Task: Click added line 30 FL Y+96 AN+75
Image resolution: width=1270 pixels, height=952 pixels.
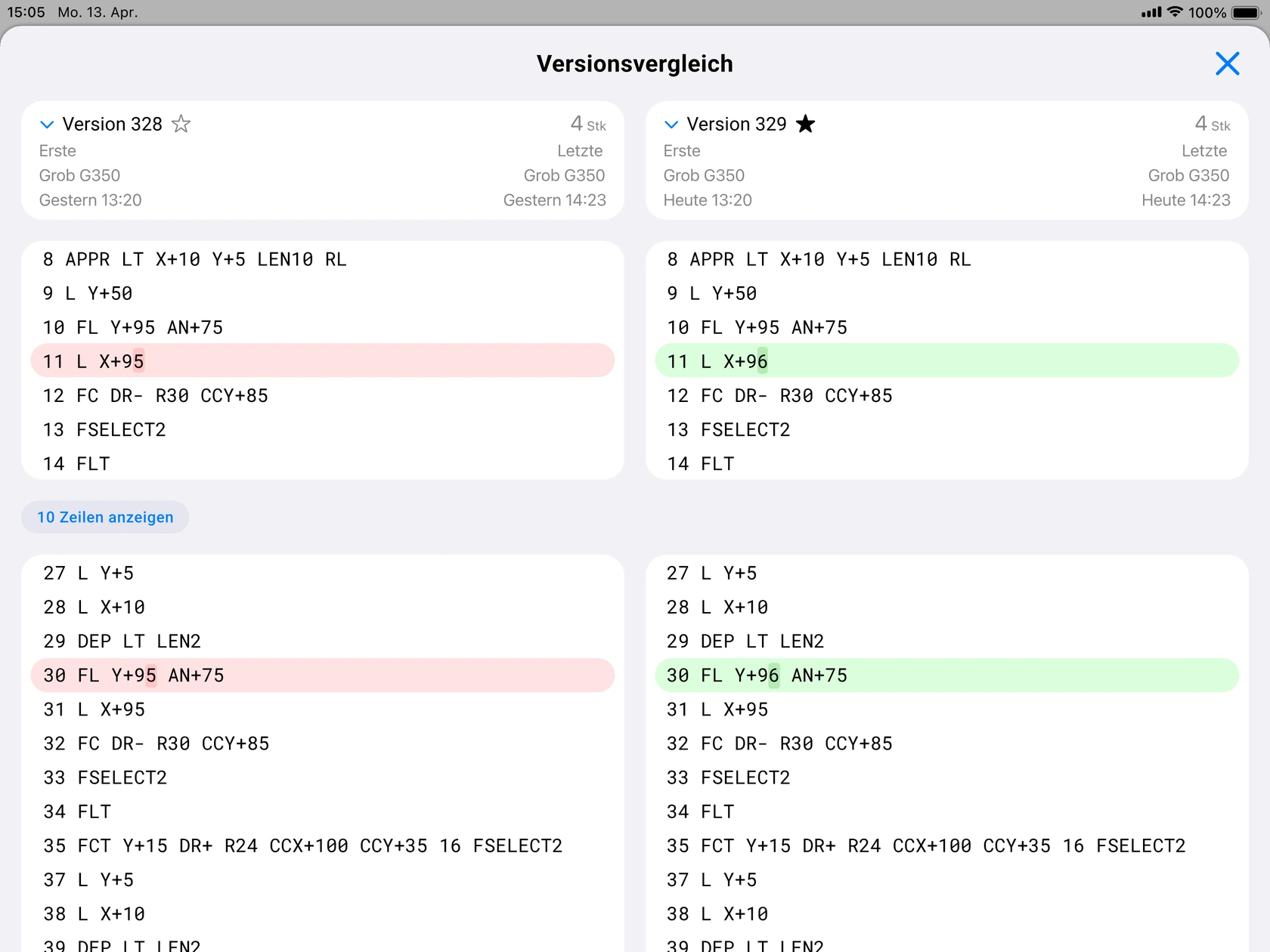Action: (x=947, y=675)
